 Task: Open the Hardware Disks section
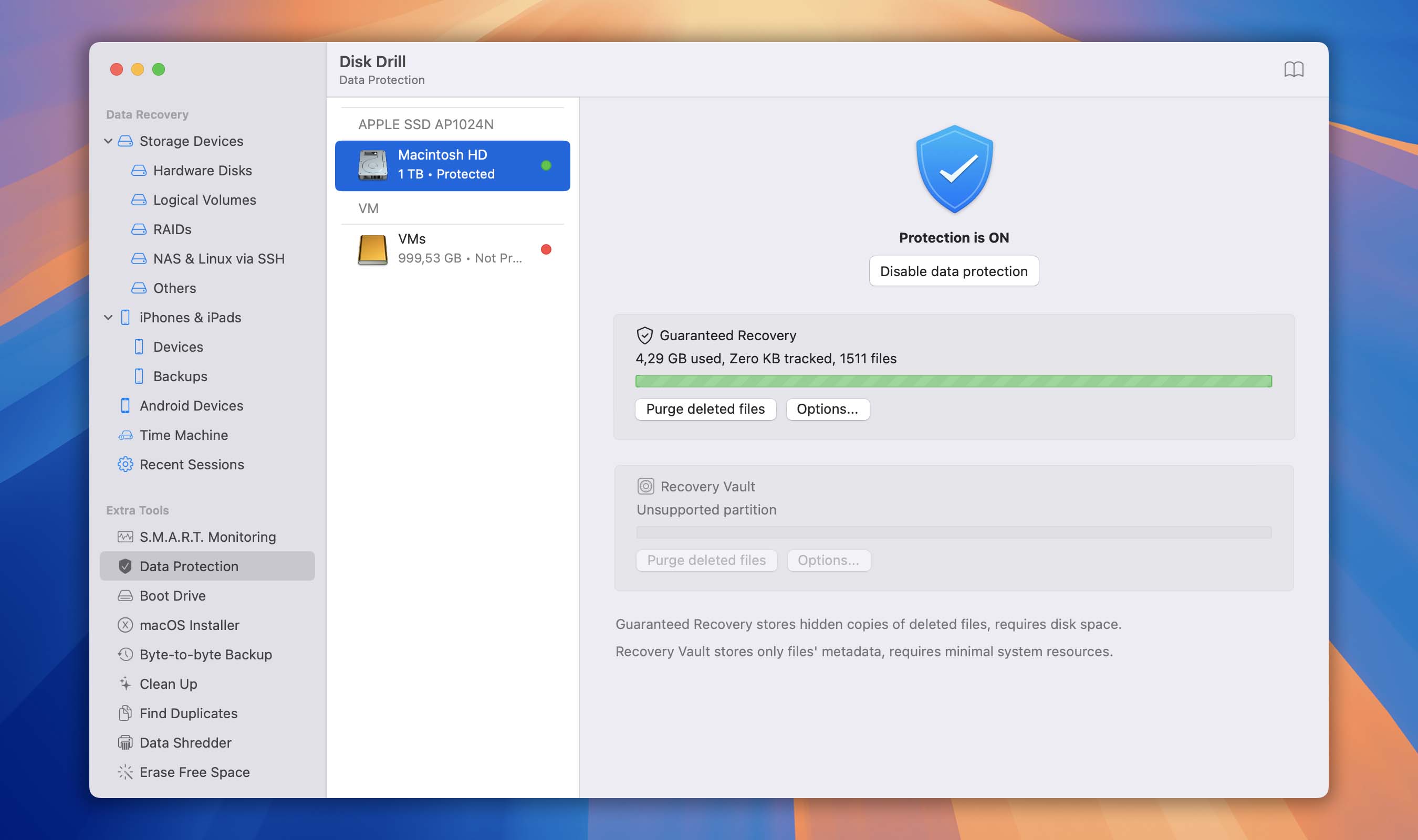pos(202,171)
